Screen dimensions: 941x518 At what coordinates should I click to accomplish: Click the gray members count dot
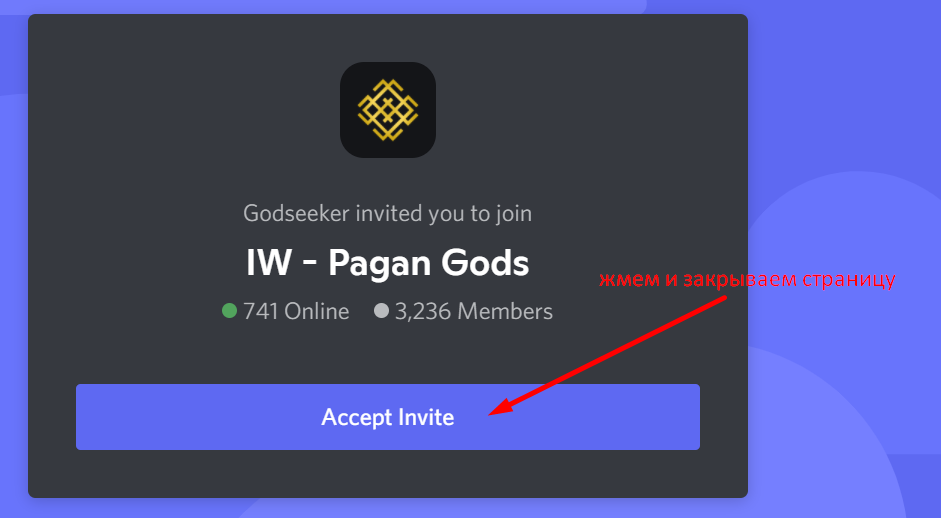pyautogui.click(x=381, y=310)
